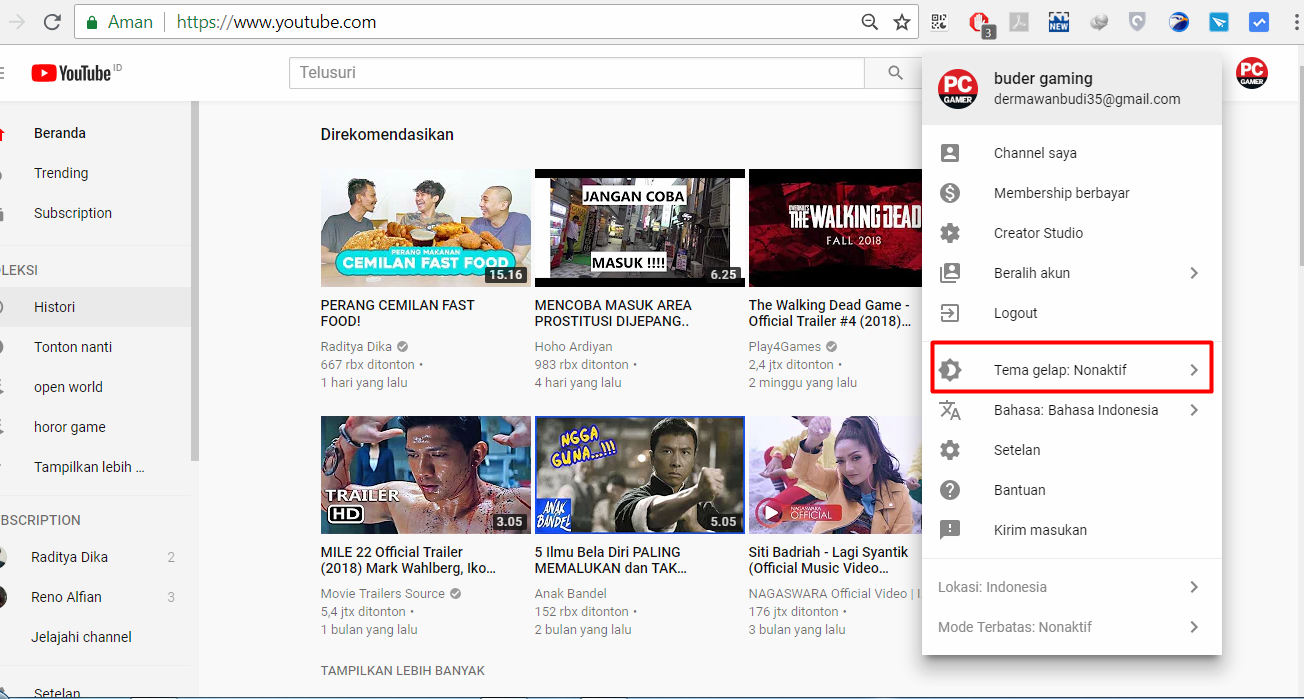
Task: Open Bantuan help menu item
Action: [1071, 490]
